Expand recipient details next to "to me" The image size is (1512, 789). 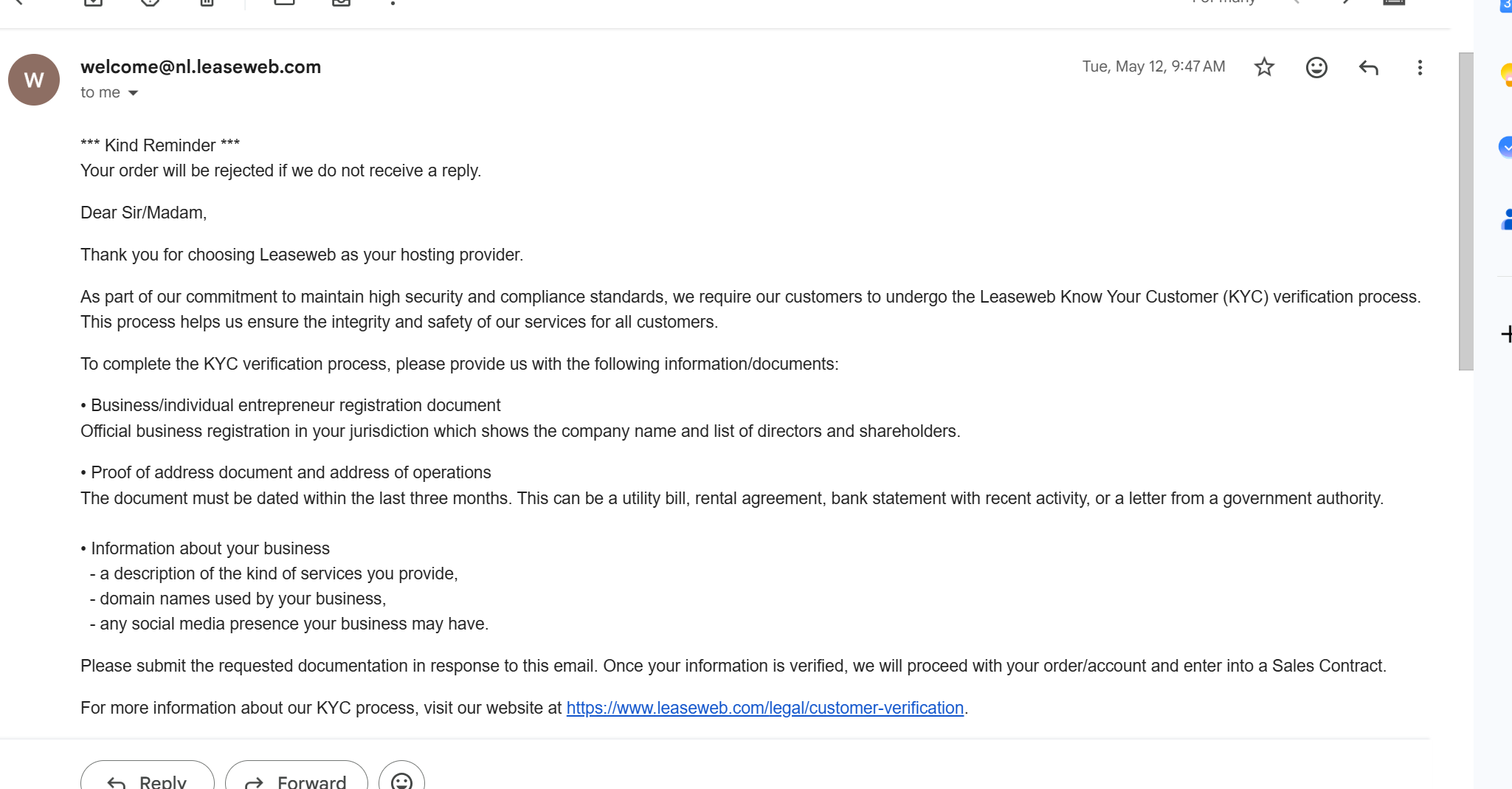point(133,93)
